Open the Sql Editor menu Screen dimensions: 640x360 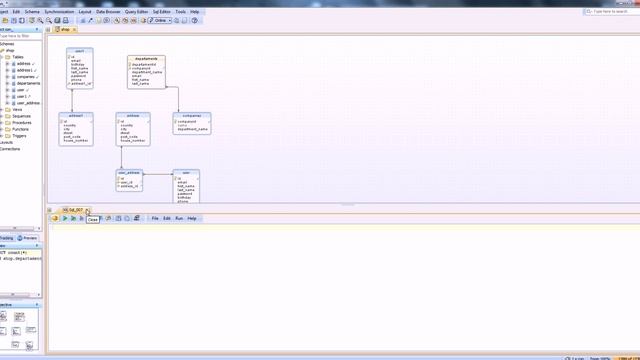[162, 12]
